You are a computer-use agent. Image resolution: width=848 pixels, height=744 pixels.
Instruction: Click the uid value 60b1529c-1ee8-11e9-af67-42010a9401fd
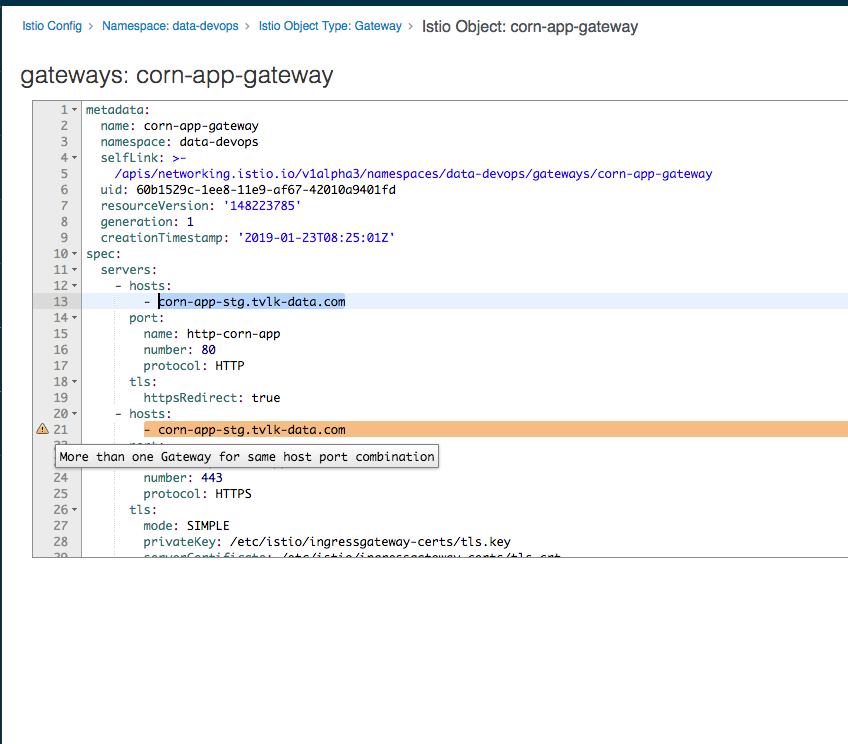266,190
